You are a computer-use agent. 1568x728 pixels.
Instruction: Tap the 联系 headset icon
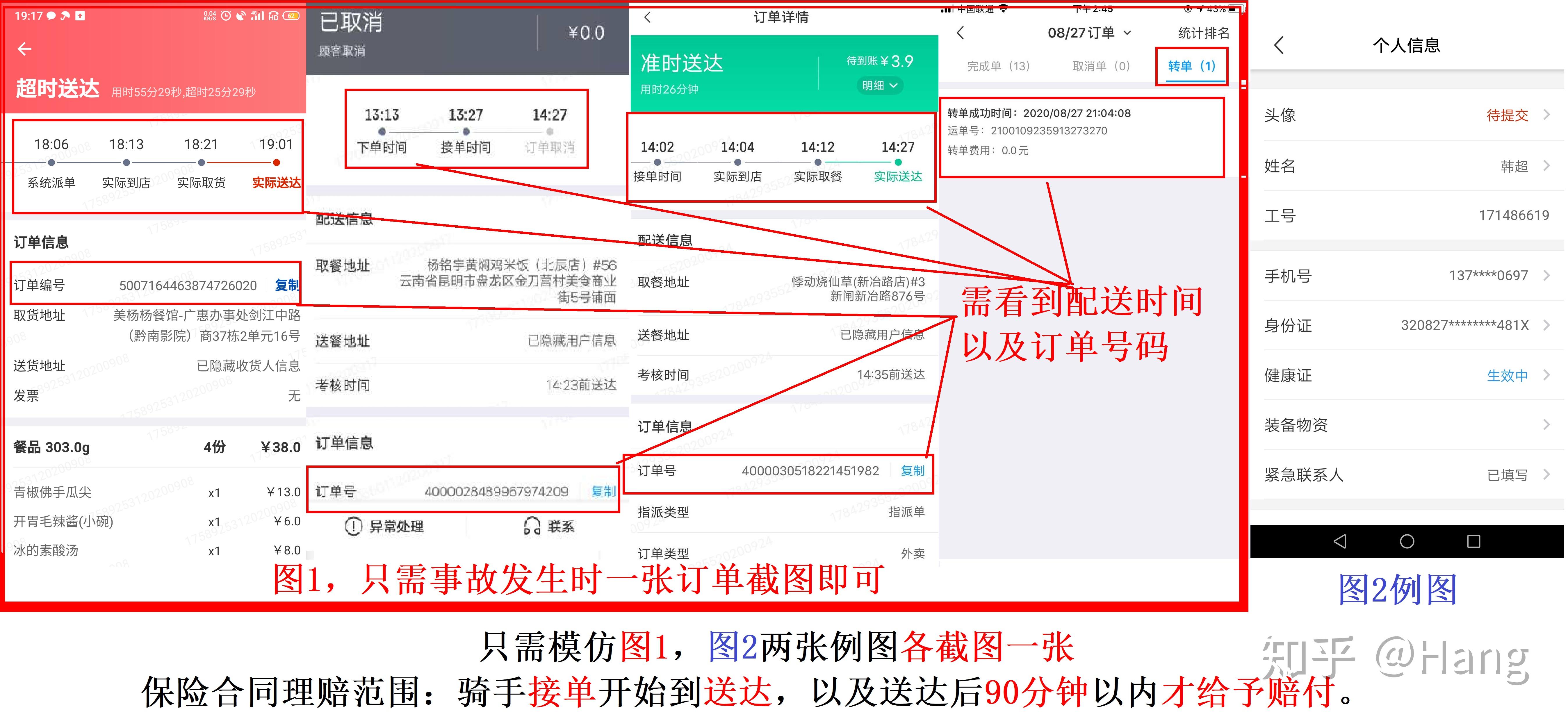[532, 527]
